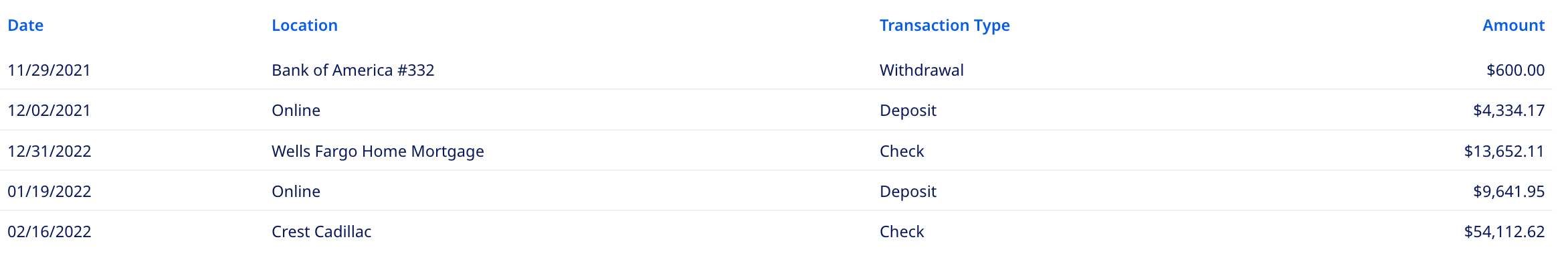This screenshot has width=1568, height=268.
Task: Select the 02/16/2022 date cell
Action: pyautogui.click(x=49, y=232)
